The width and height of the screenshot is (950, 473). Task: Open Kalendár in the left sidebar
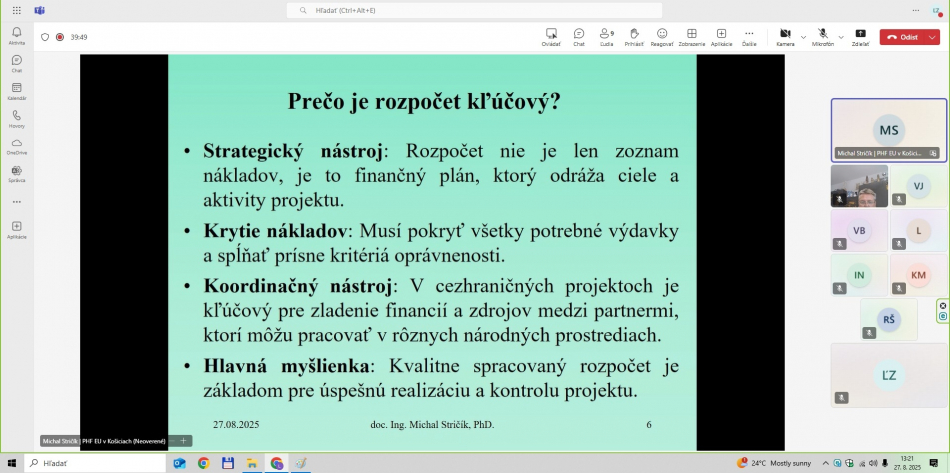click(x=16, y=90)
